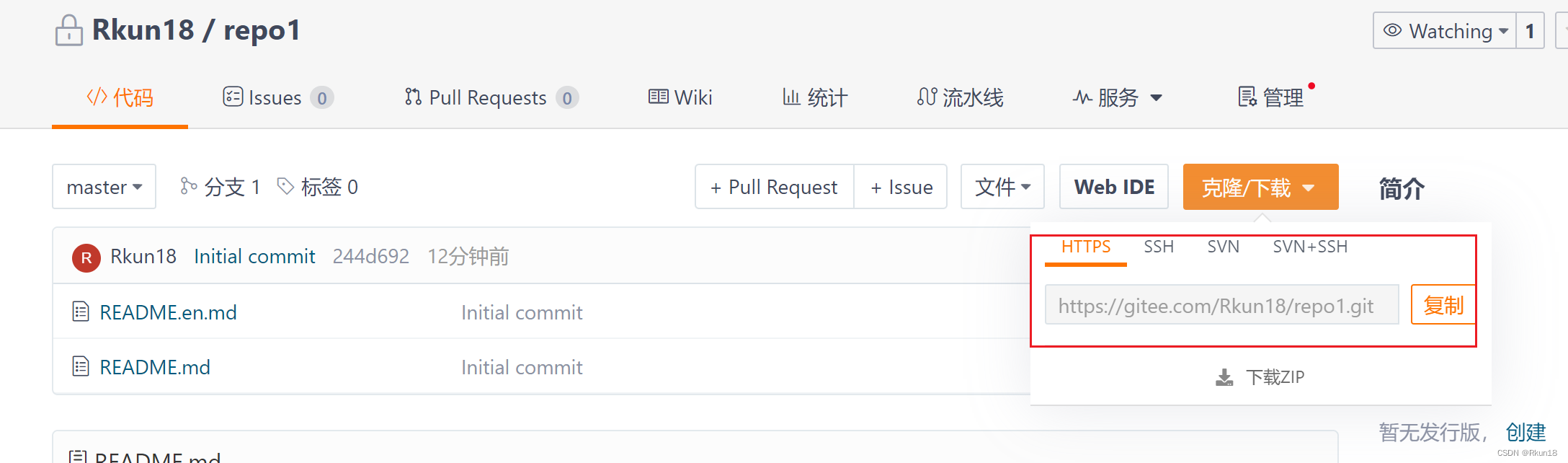Open the master branch dropdown
1568x463 pixels.
coord(104,187)
